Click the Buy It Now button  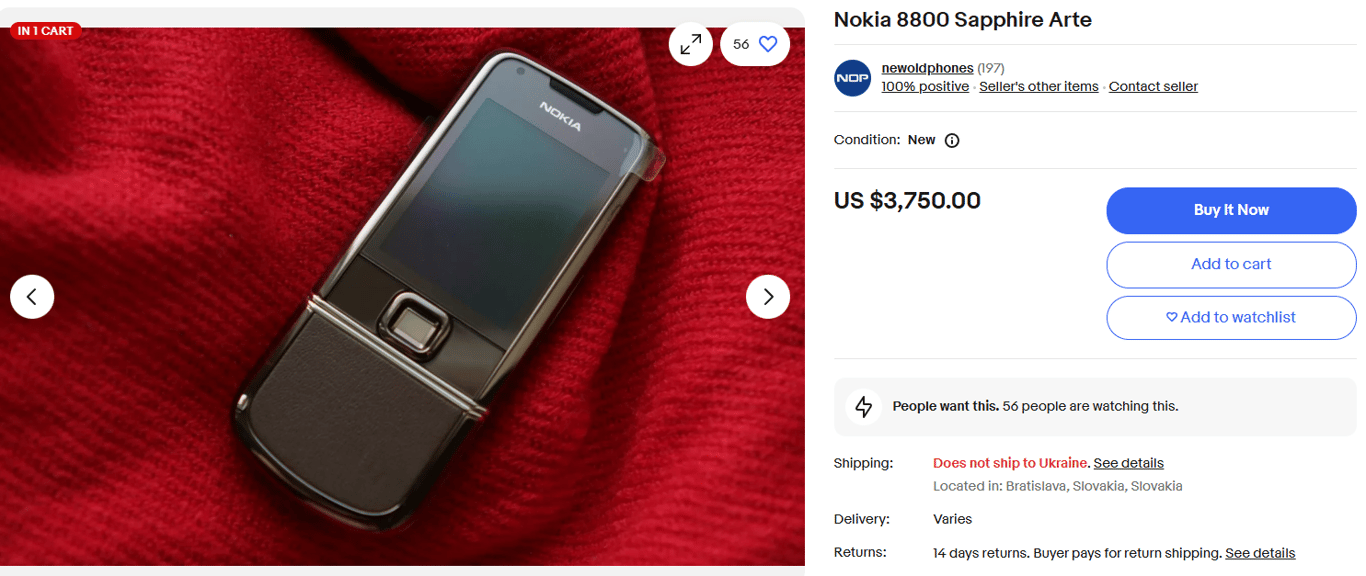(1231, 210)
